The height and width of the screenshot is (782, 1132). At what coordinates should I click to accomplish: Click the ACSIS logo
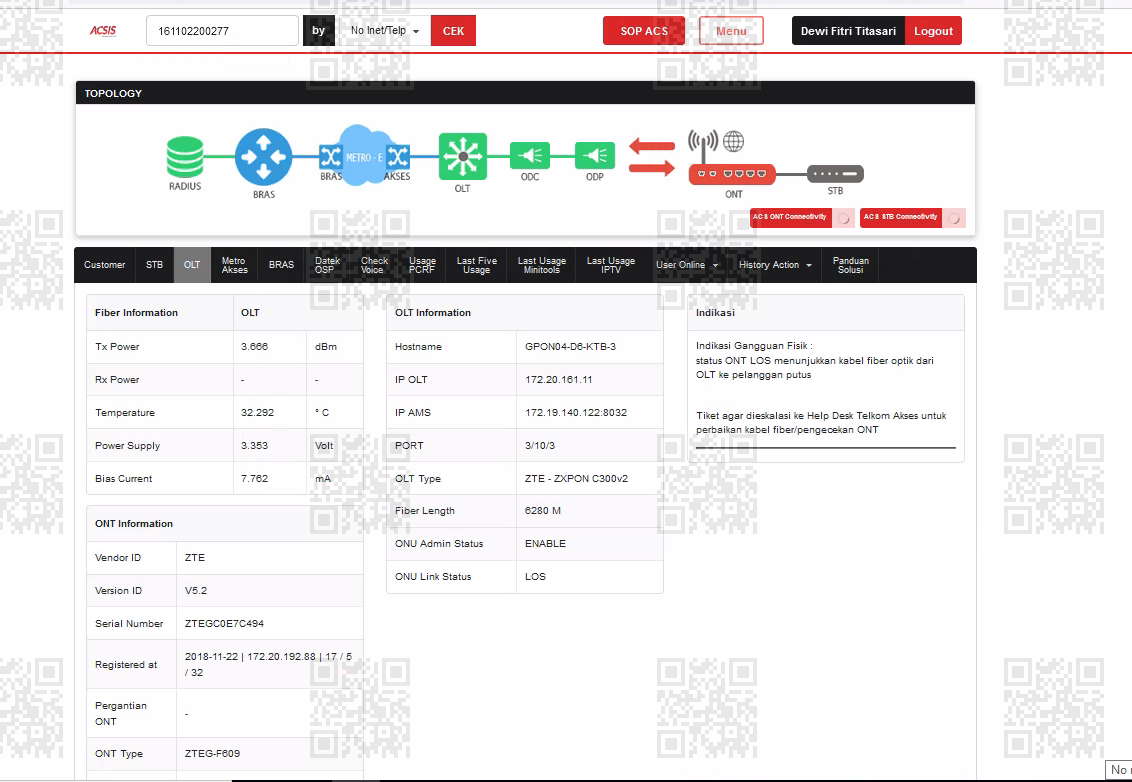pos(103,31)
